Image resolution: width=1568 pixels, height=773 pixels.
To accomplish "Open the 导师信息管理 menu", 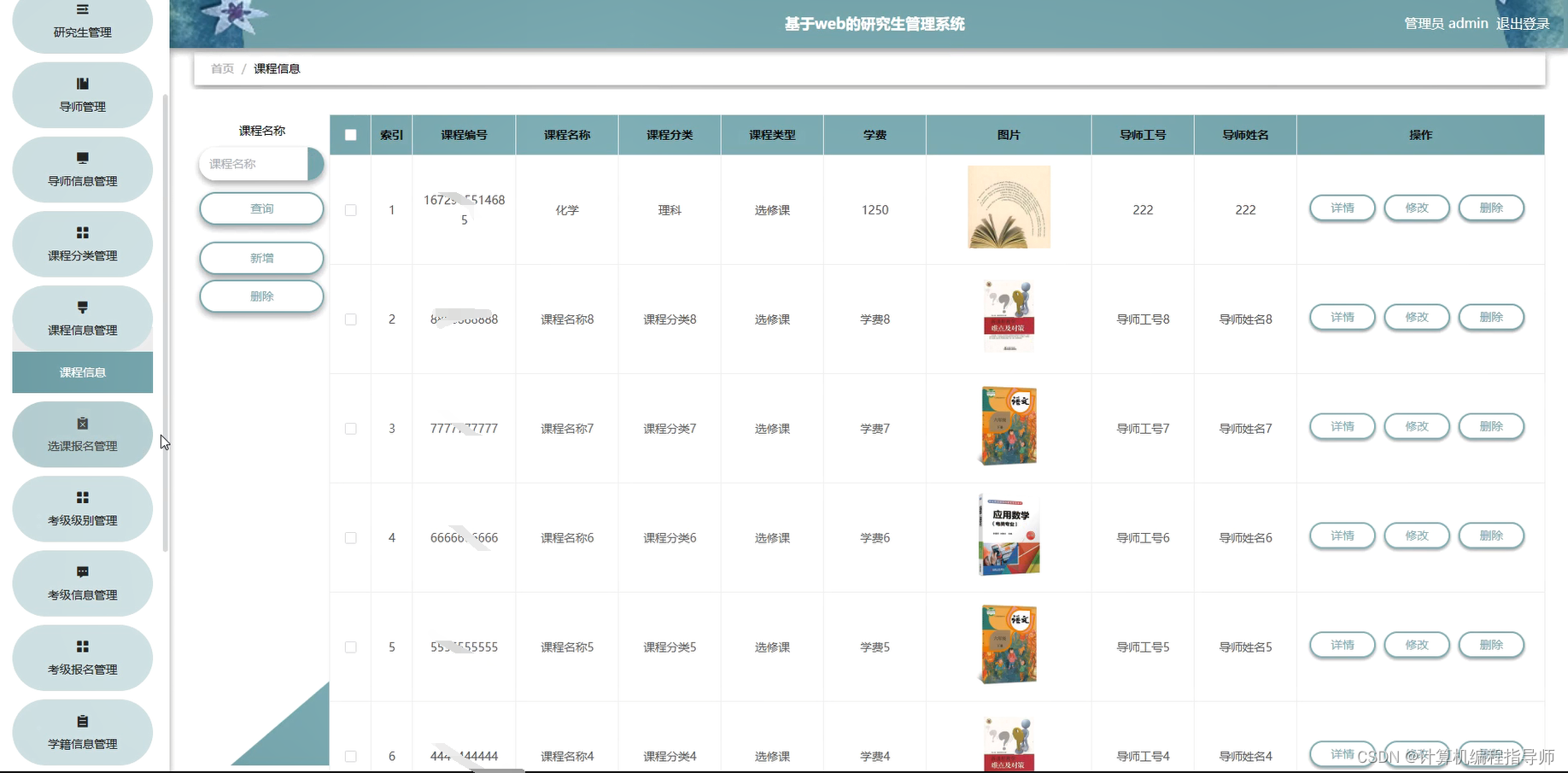I will (82, 169).
